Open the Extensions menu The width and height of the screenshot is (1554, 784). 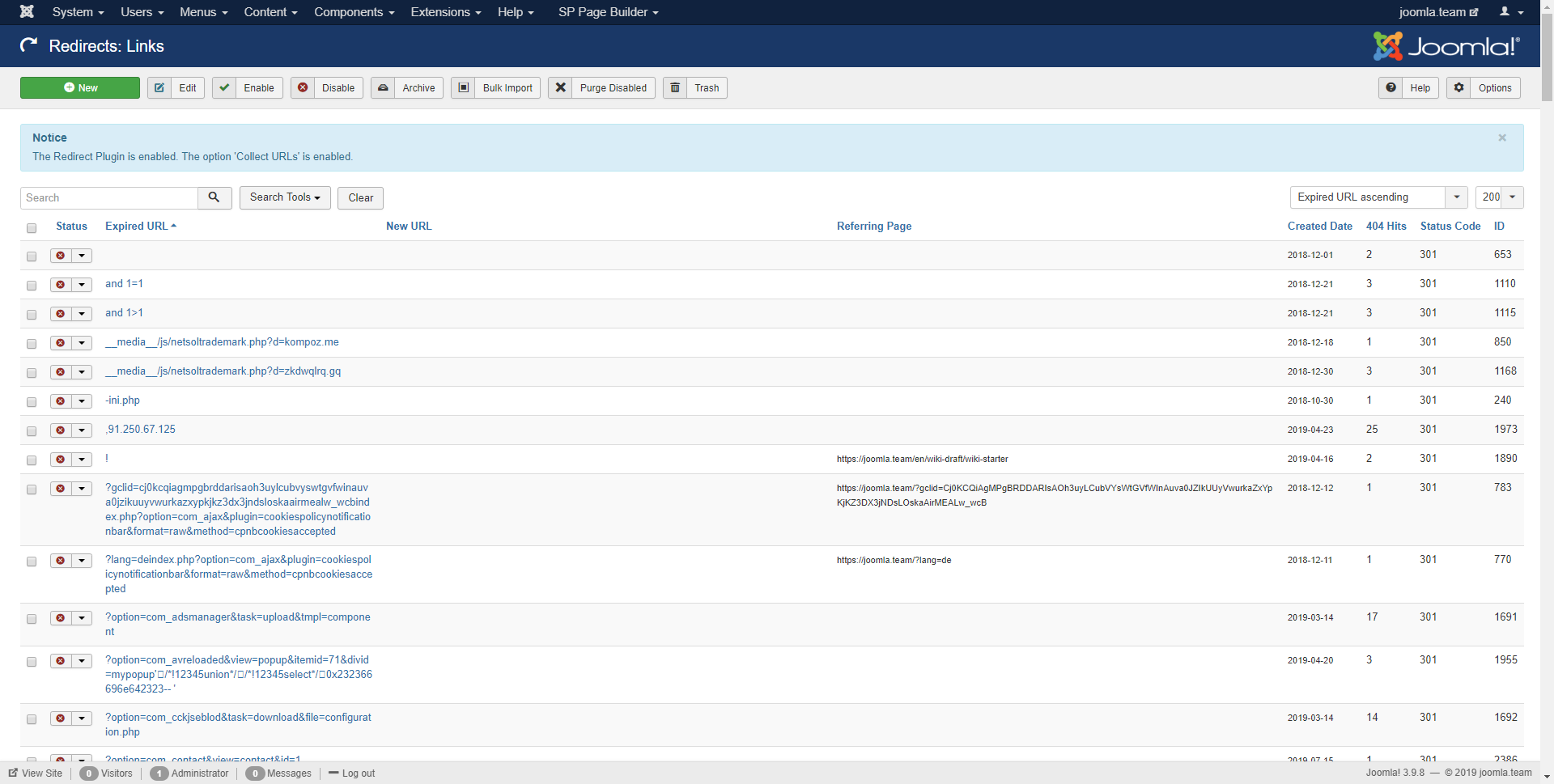(x=445, y=12)
